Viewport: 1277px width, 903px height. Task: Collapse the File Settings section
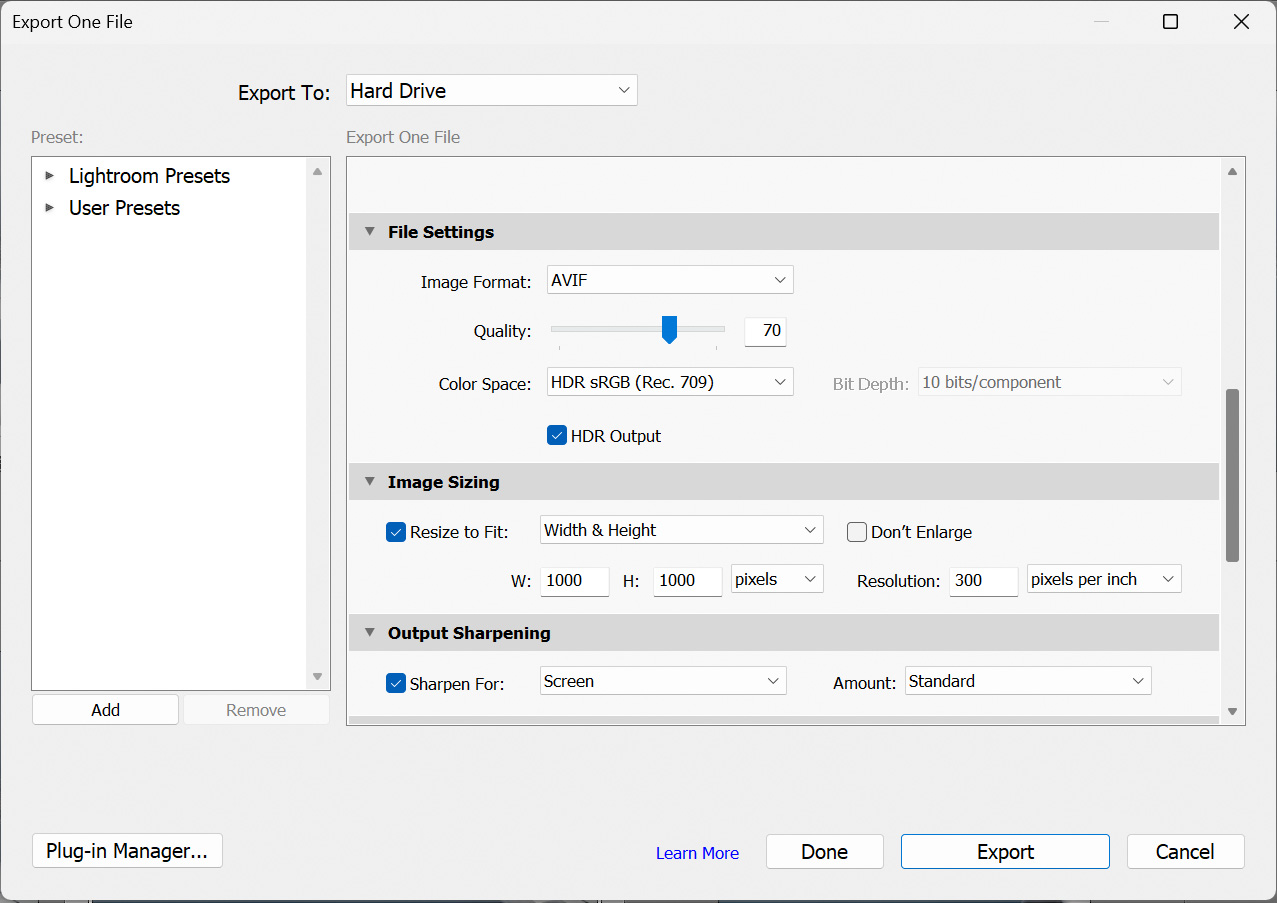tap(370, 231)
